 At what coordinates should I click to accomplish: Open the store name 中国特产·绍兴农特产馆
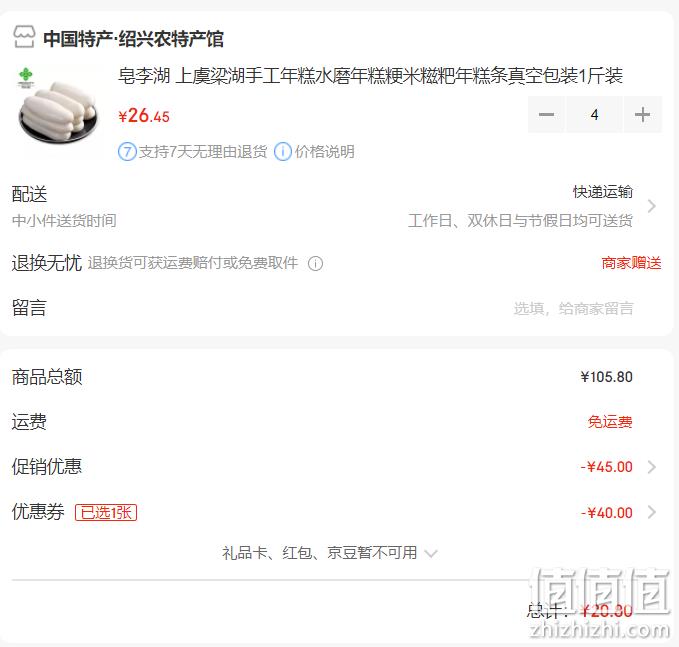(133, 39)
